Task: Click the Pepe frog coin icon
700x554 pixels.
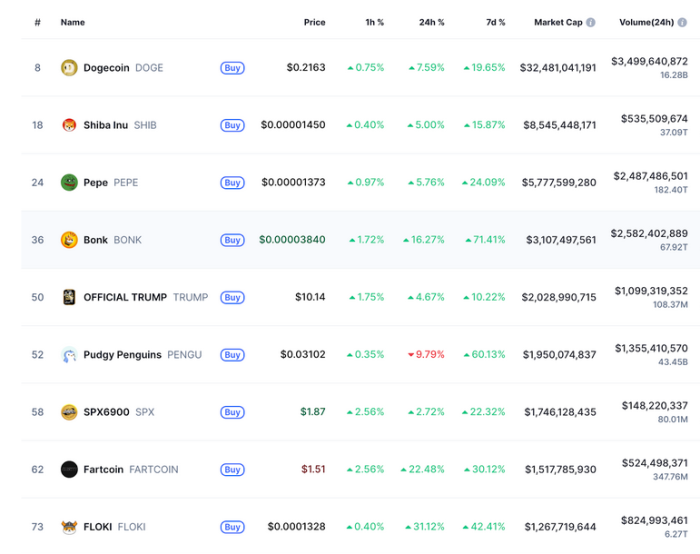Action: [69, 183]
